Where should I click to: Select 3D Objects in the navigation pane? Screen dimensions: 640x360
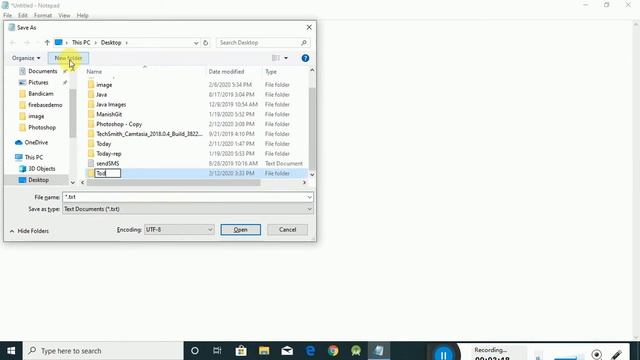tap(41, 169)
